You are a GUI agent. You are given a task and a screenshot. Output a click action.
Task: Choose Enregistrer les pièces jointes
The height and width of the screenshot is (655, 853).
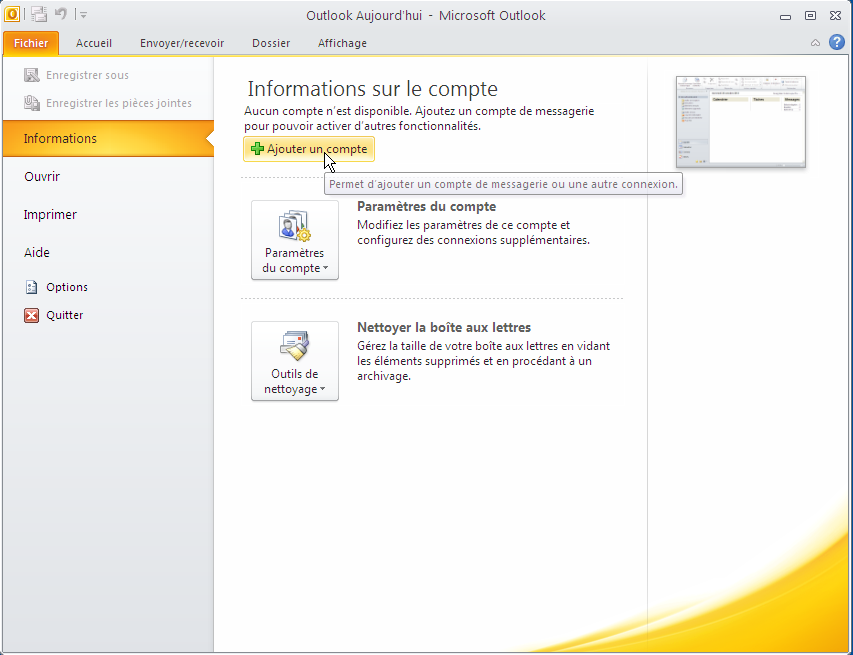tap(108, 103)
